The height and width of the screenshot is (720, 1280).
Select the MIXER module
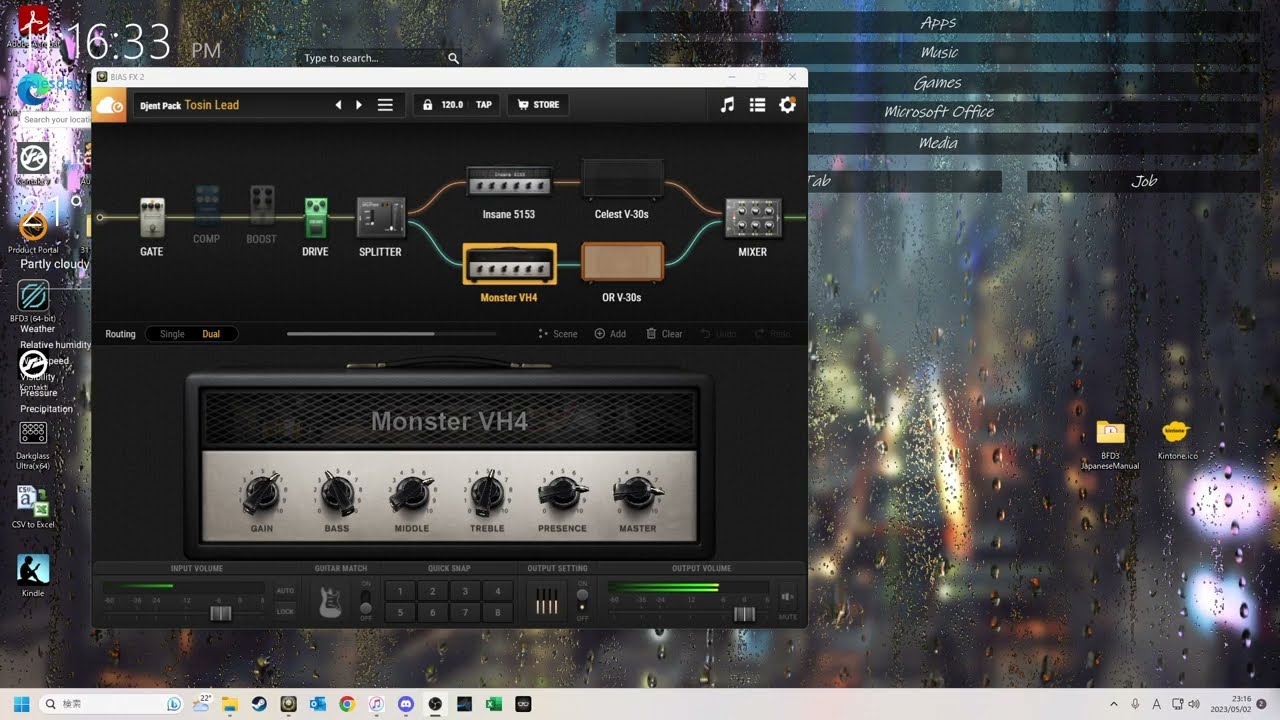[753, 219]
